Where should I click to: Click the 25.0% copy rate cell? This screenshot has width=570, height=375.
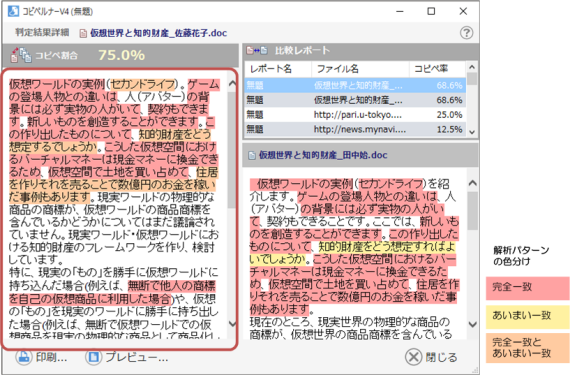[x=449, y=115]
